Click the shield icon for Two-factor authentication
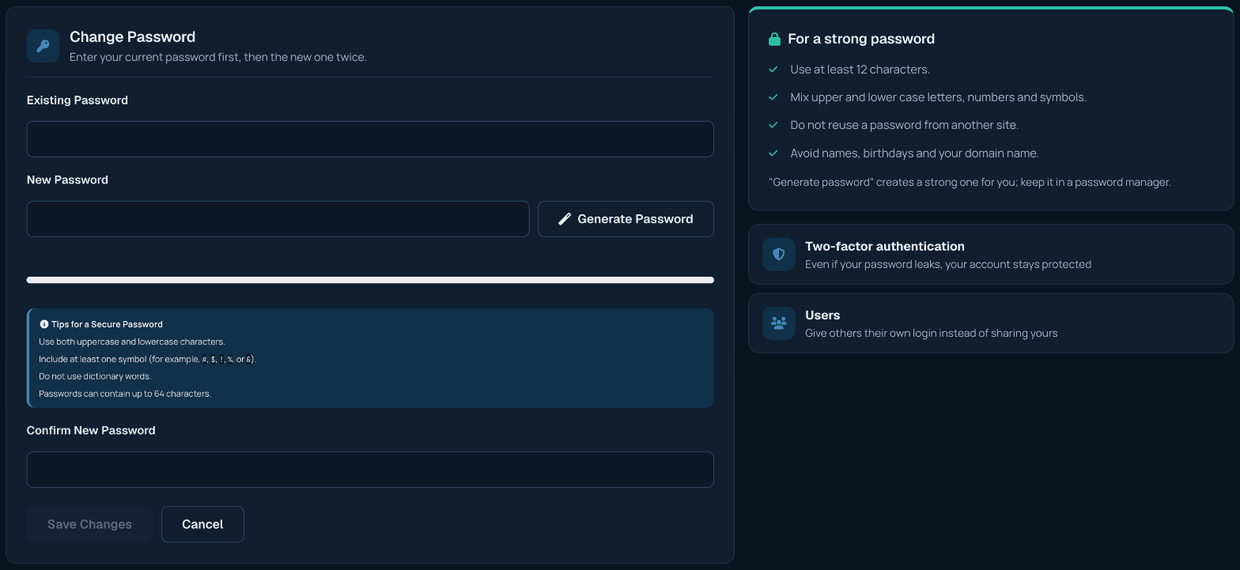Screen dimensions: 1240x570 (779, 255)
